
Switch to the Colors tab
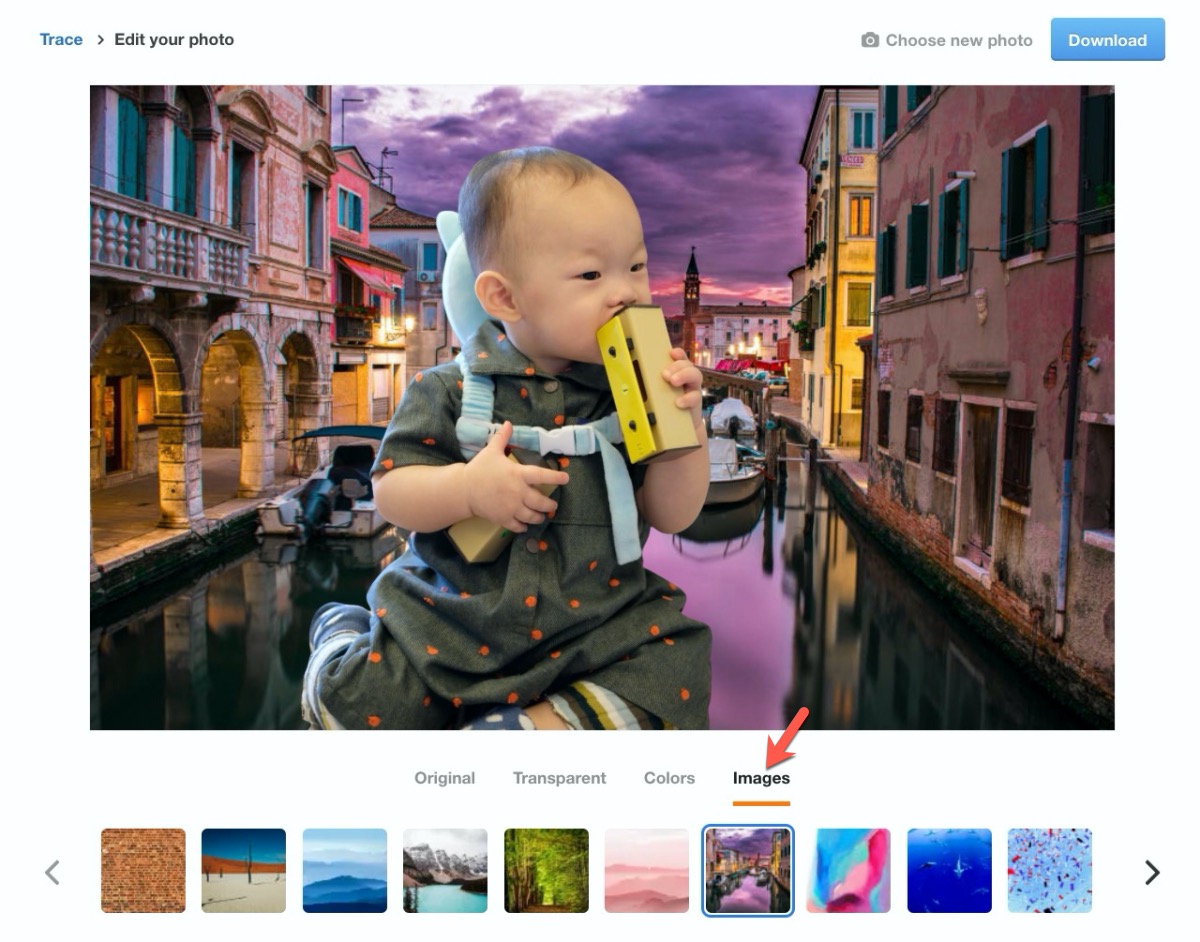(669, 778)
